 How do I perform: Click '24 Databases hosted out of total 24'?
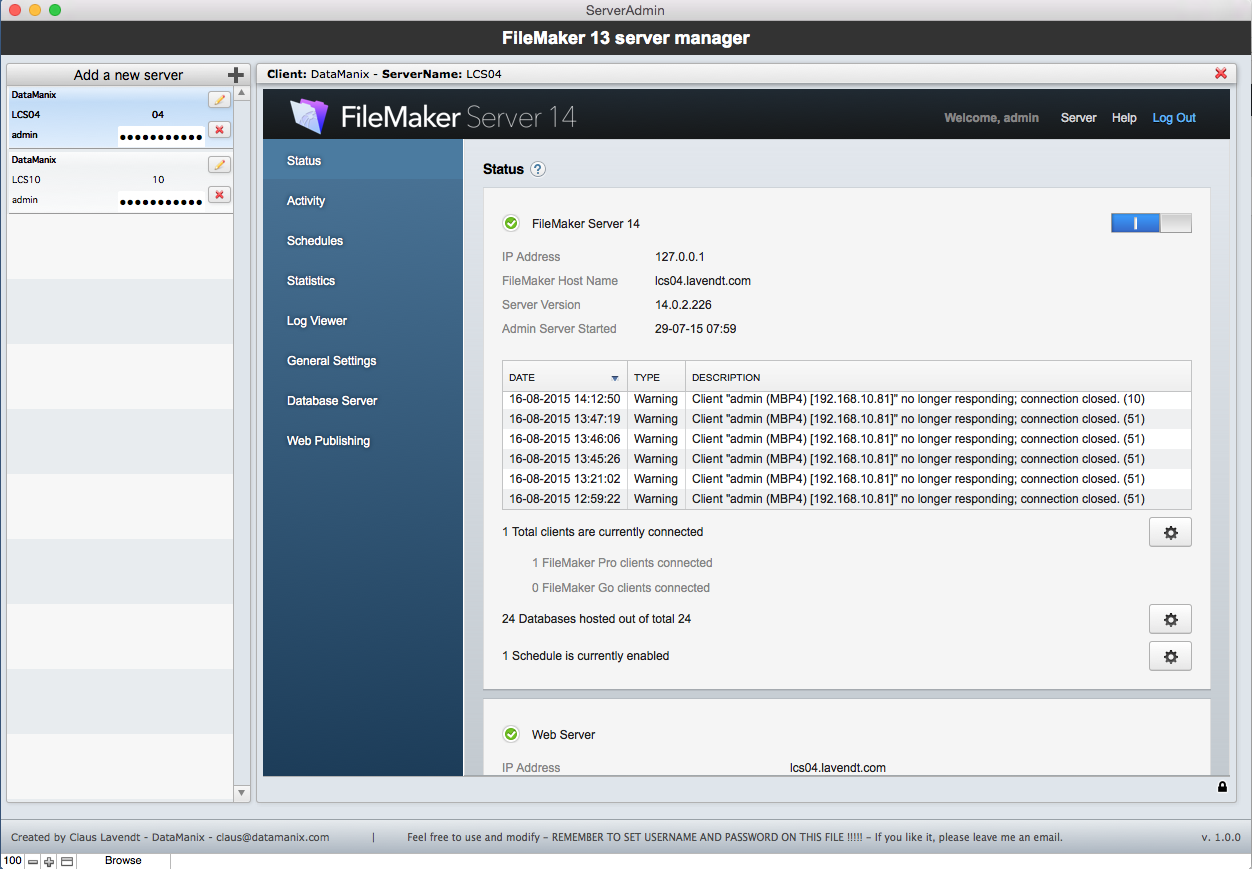(x=596, y=619)
